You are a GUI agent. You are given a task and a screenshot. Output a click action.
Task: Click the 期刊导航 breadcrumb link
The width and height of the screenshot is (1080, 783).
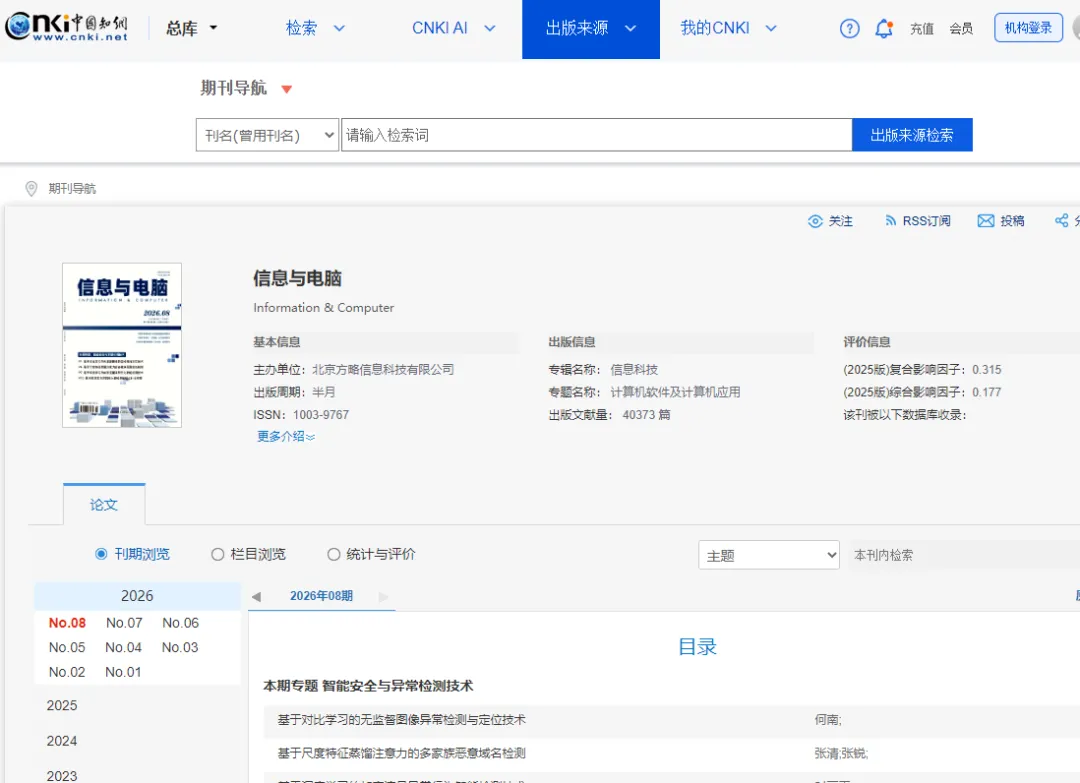tap(72, 189)
